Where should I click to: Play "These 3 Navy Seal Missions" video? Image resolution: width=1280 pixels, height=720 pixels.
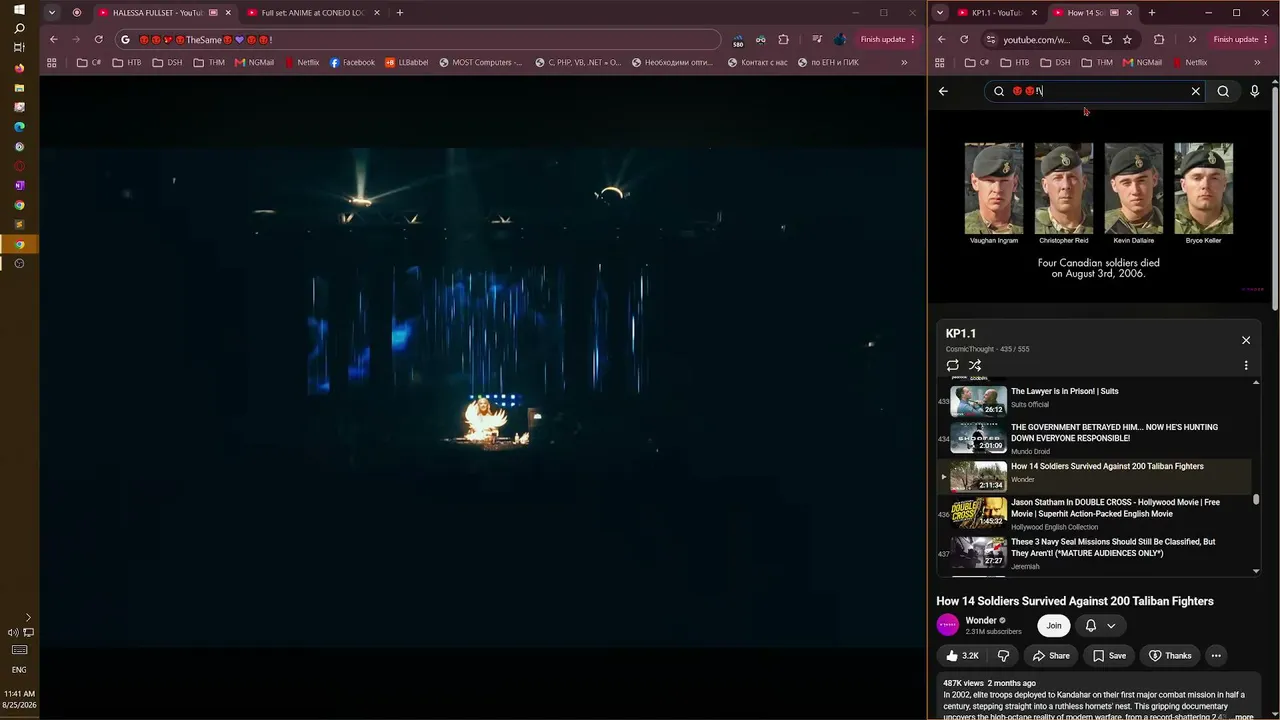1094,553
